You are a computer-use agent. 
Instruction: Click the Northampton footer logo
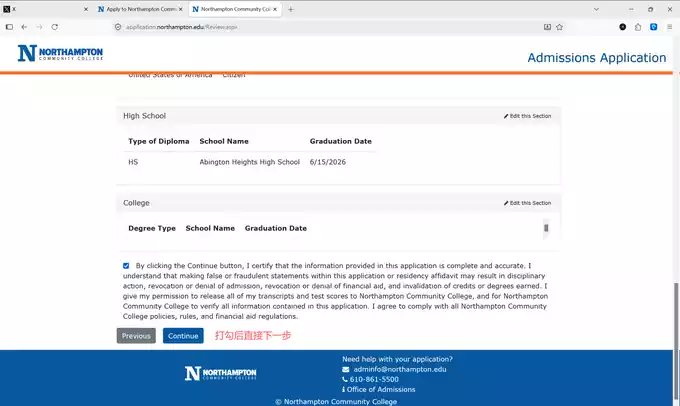click(220, 373)
